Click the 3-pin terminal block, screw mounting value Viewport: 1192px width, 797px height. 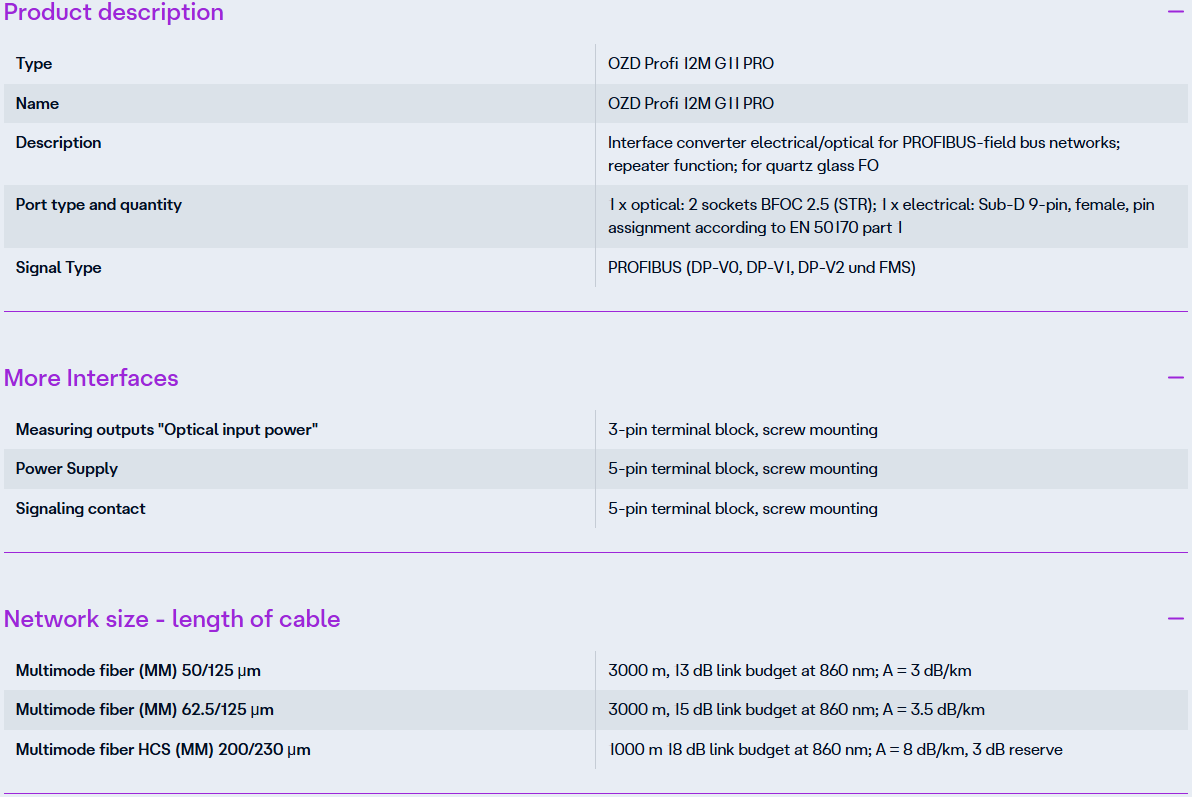click(x=743, y=430)
